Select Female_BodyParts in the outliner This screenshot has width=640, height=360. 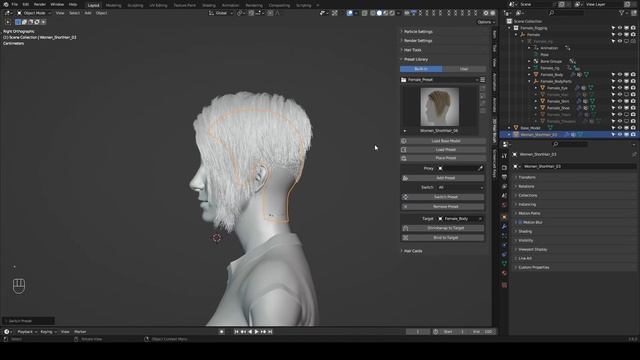[x=556, y=81]
